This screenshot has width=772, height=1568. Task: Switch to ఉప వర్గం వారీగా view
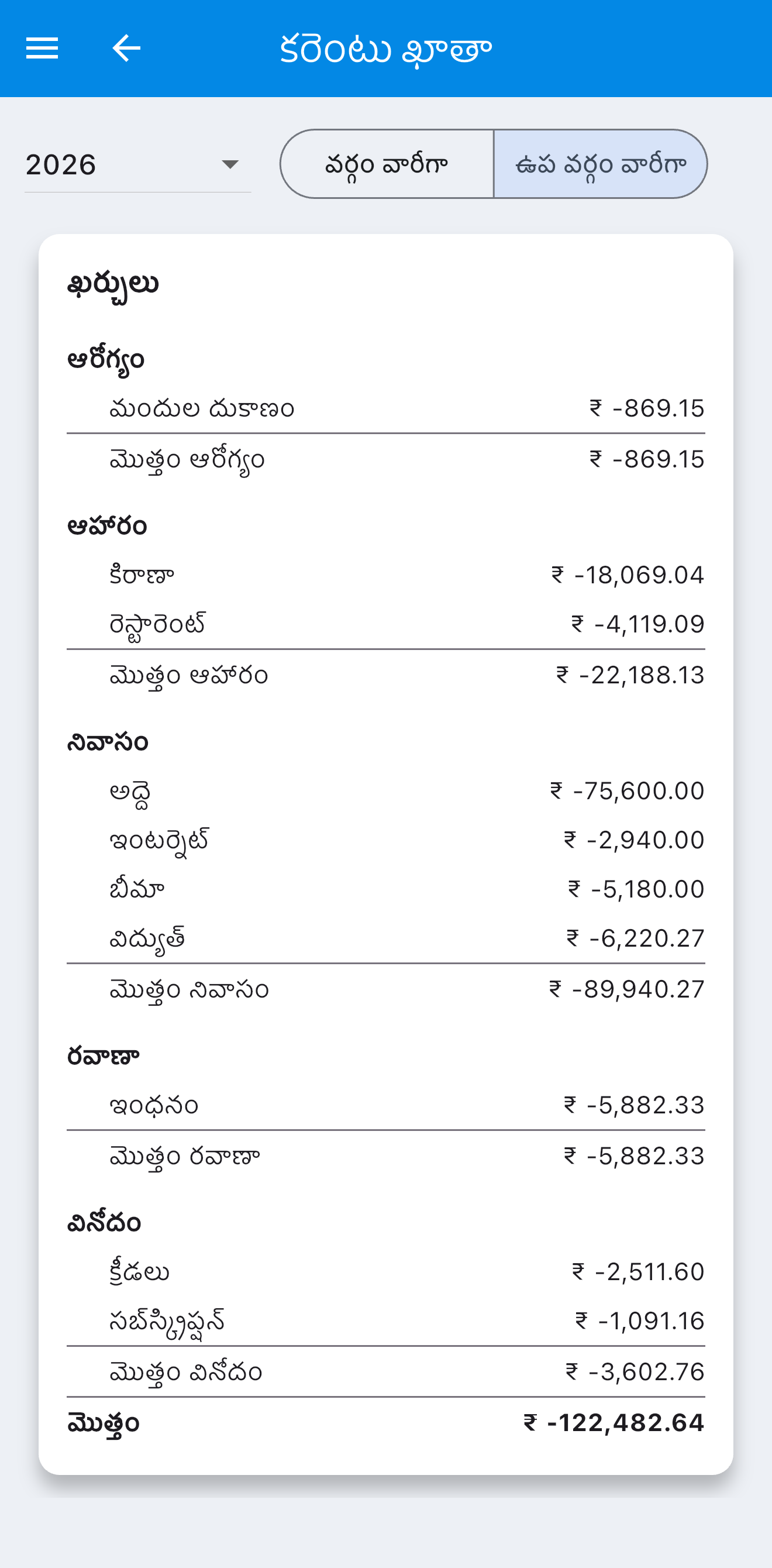601,164
